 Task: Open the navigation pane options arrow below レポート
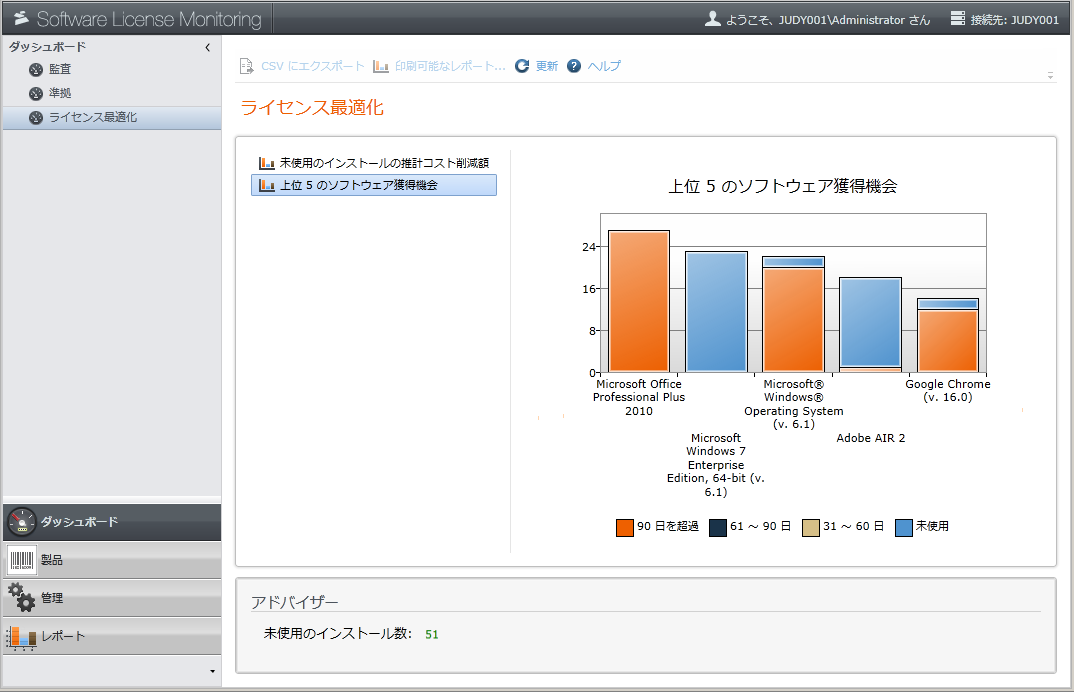[x=212, y=671]
